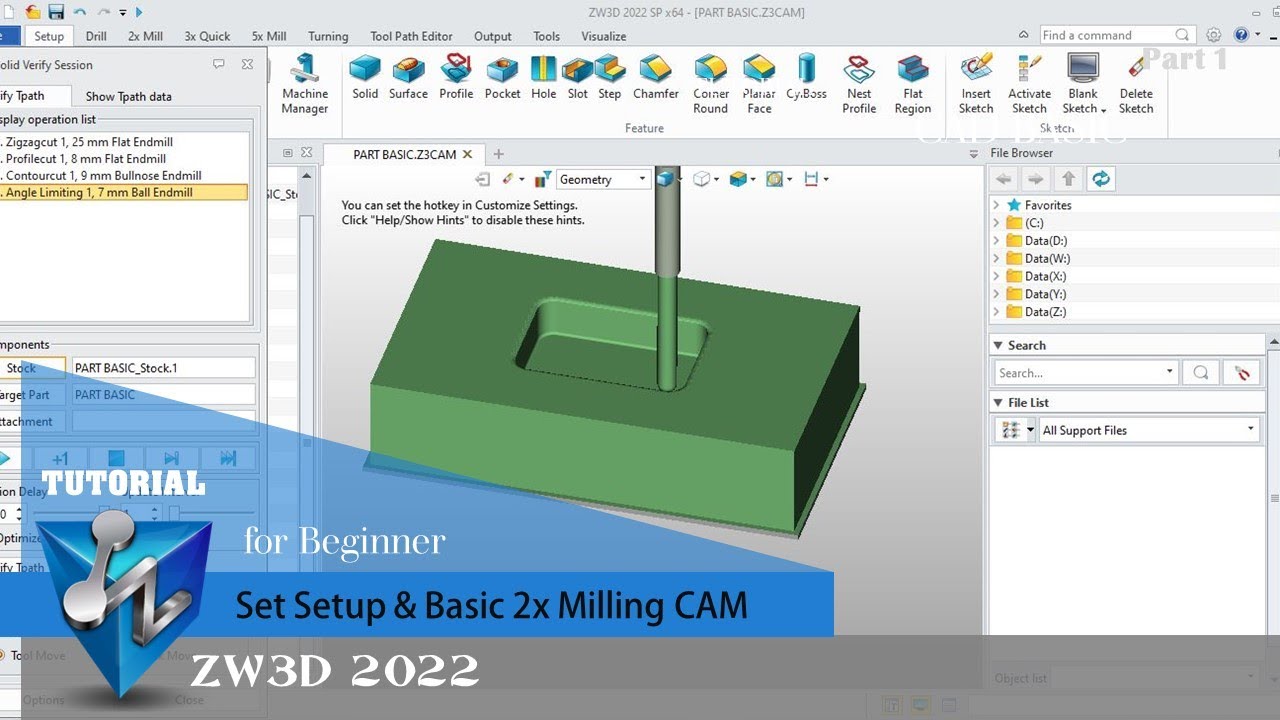The width and height of the screenshot is (1280, 720).
Task: Choose the Profile feature icon
Action: (456, 77)
